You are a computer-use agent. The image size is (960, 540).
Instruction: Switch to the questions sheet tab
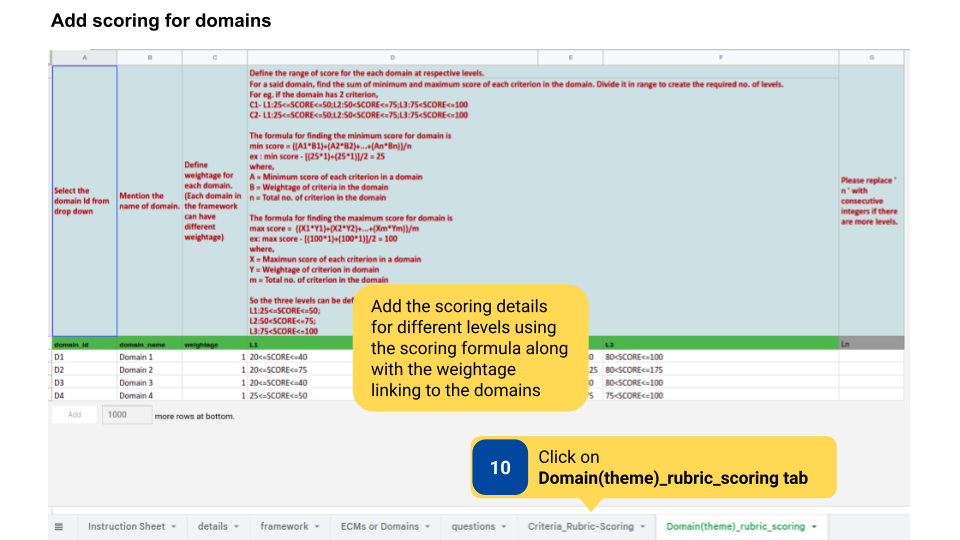473,526
